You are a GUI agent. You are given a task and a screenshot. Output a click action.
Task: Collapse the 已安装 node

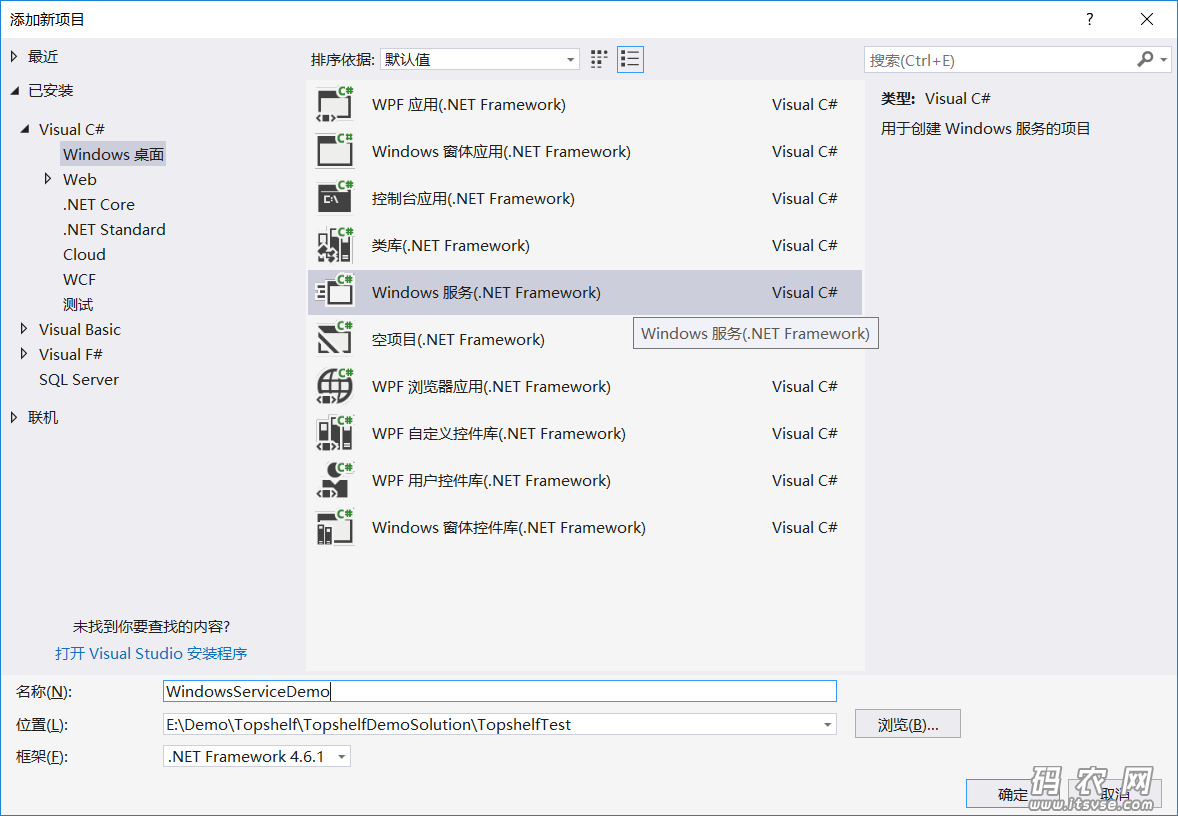coord(15,90)
